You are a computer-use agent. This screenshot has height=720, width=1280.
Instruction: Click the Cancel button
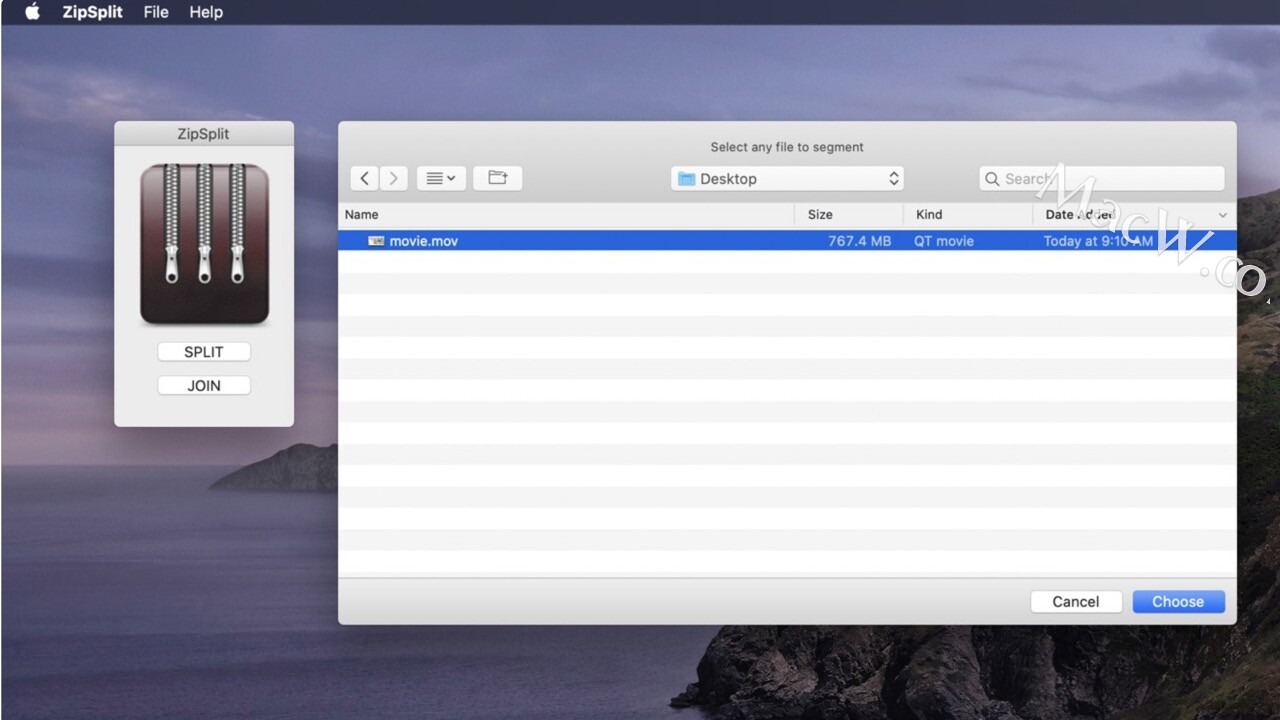click(x=1076, y=602)
